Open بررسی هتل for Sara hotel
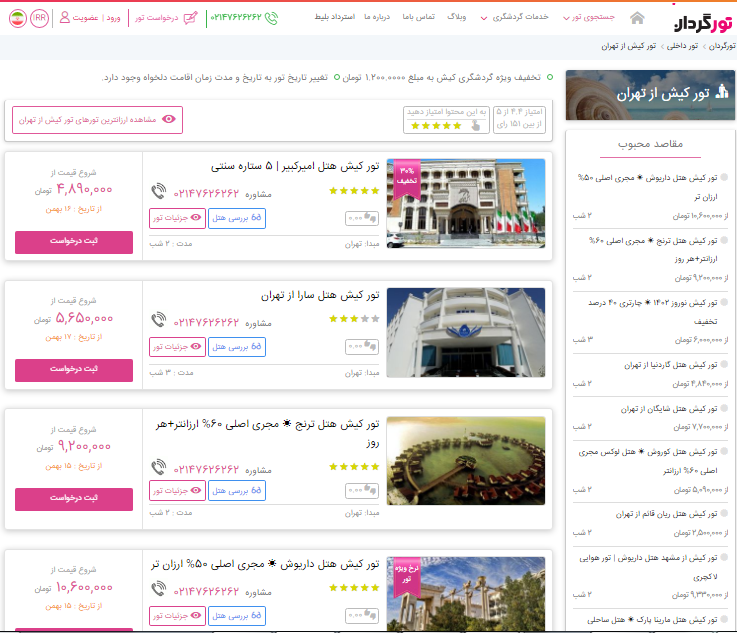The width and height of the screenshot is (737, 633). 237,347
